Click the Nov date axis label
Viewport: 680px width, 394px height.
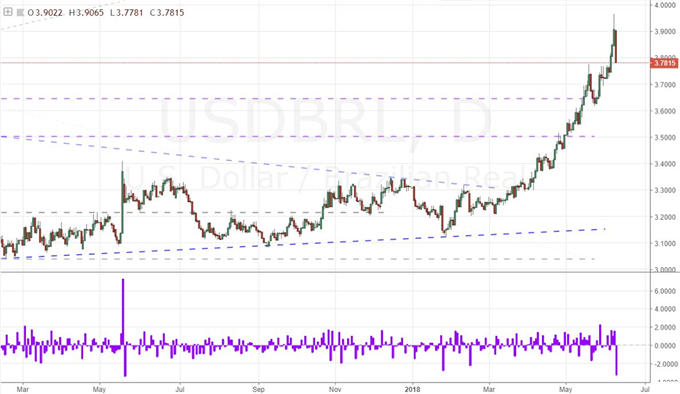click(x=335, y=389)
